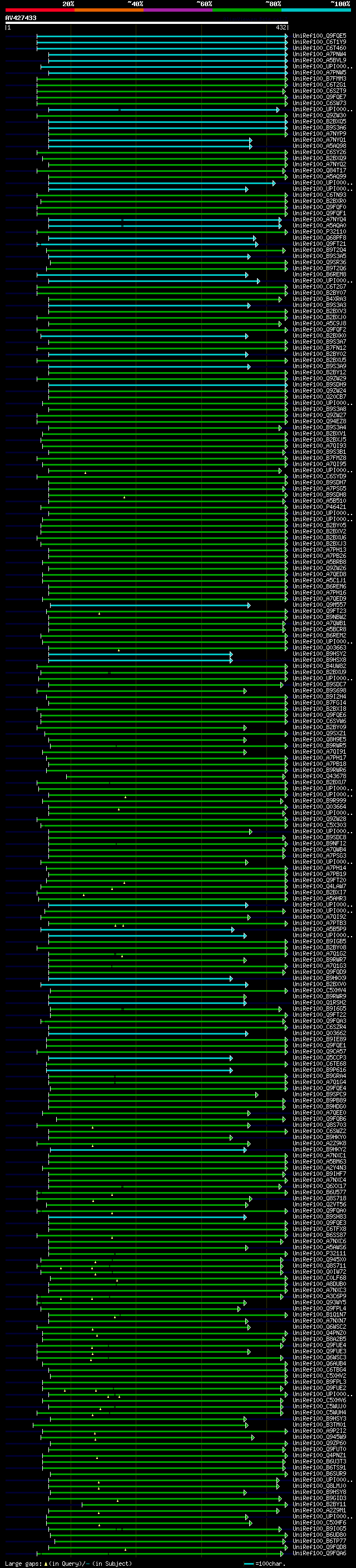Click the white AV427433 query bar
Viewport: 356px width, 1568px height.
click(x=147, y=22)
